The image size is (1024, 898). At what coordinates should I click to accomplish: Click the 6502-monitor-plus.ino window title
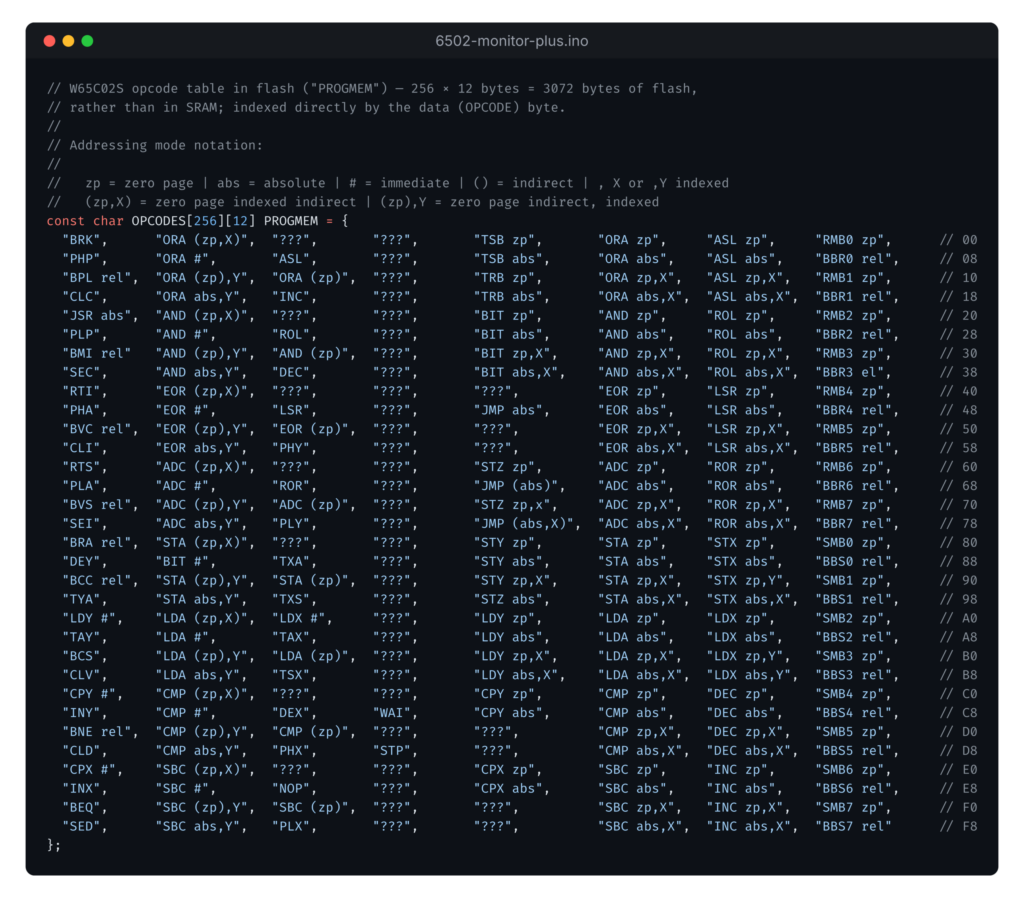(x=511, y=41)
